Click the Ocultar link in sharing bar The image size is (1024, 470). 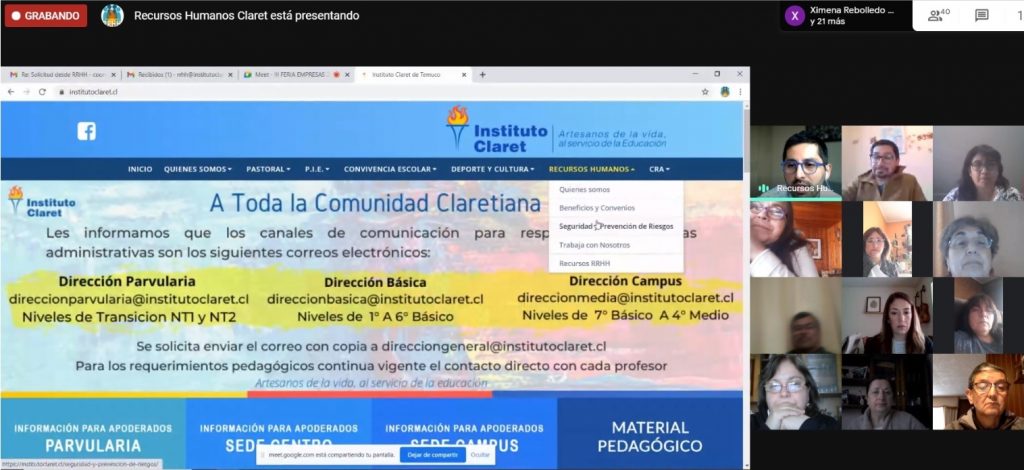click(480, 454)
